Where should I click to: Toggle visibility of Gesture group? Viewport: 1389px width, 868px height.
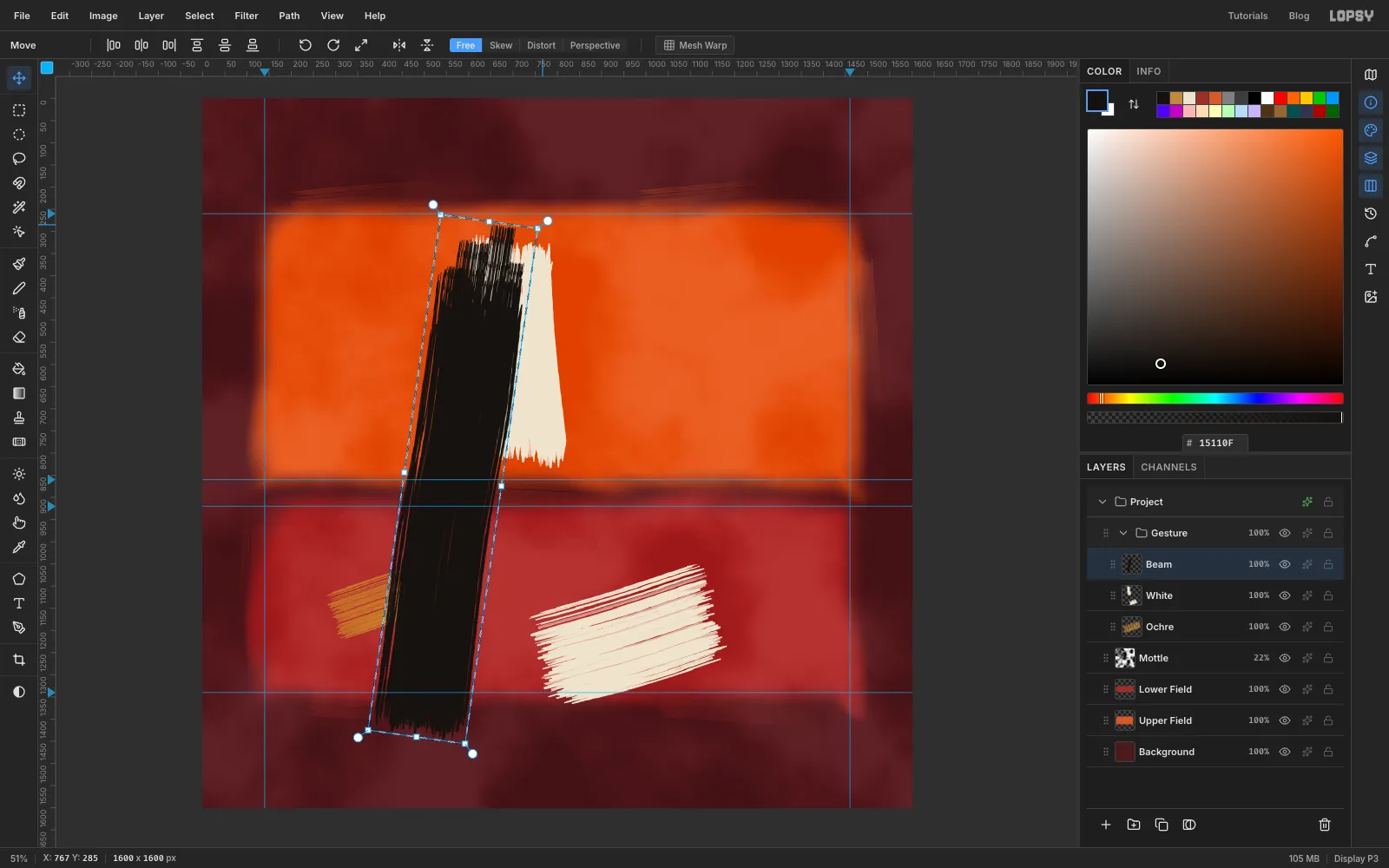1285,533
